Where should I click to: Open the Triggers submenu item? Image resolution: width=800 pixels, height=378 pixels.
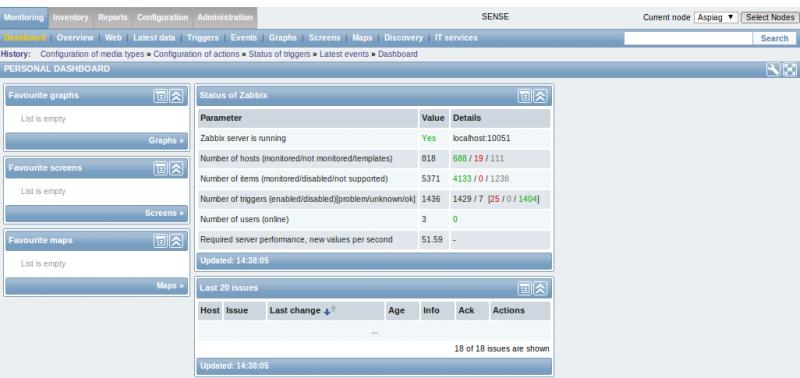(x=203, y=38)
